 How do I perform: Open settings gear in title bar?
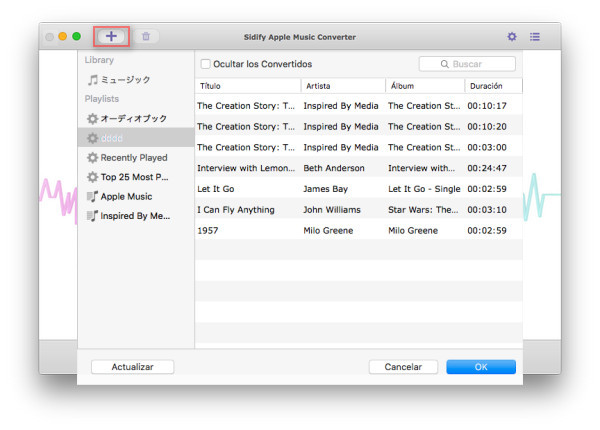point(512,37)
